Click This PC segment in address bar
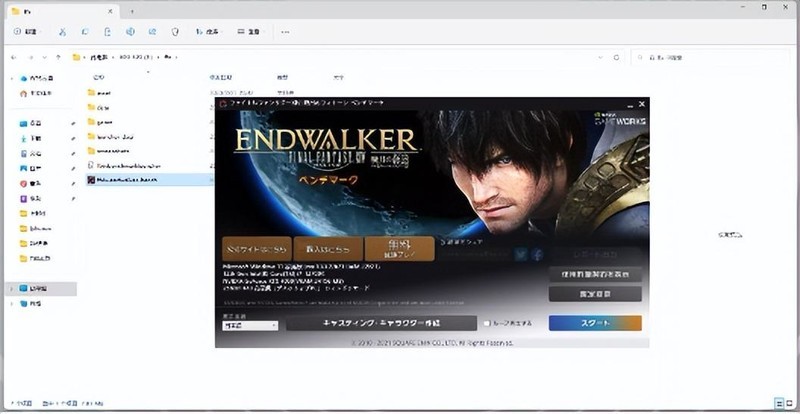Viewport: 800px width, 414px height. 98,57
